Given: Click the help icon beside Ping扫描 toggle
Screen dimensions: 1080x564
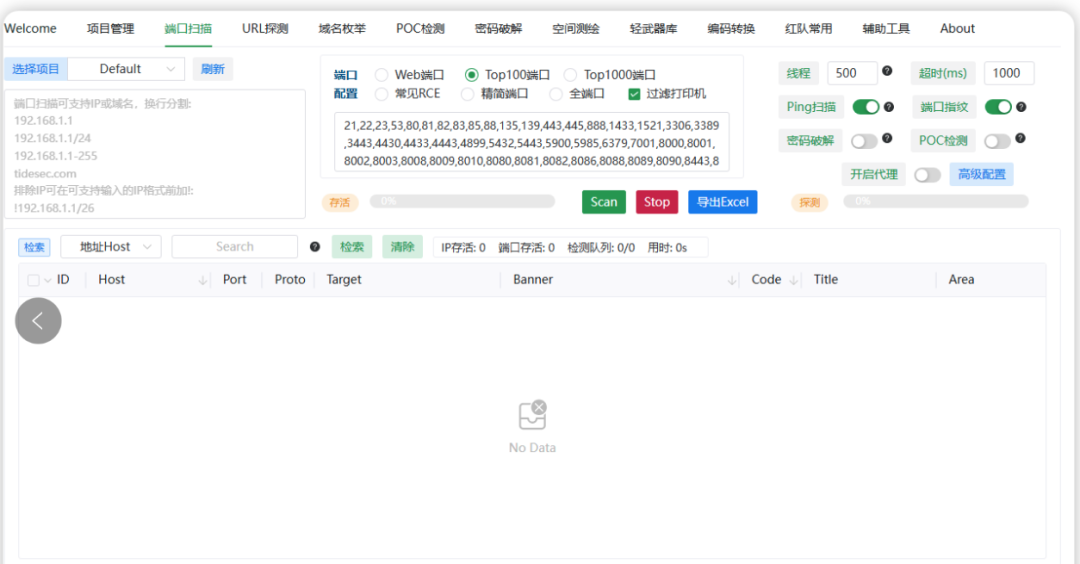Looking at the screenshot, I should pos(889,107).
